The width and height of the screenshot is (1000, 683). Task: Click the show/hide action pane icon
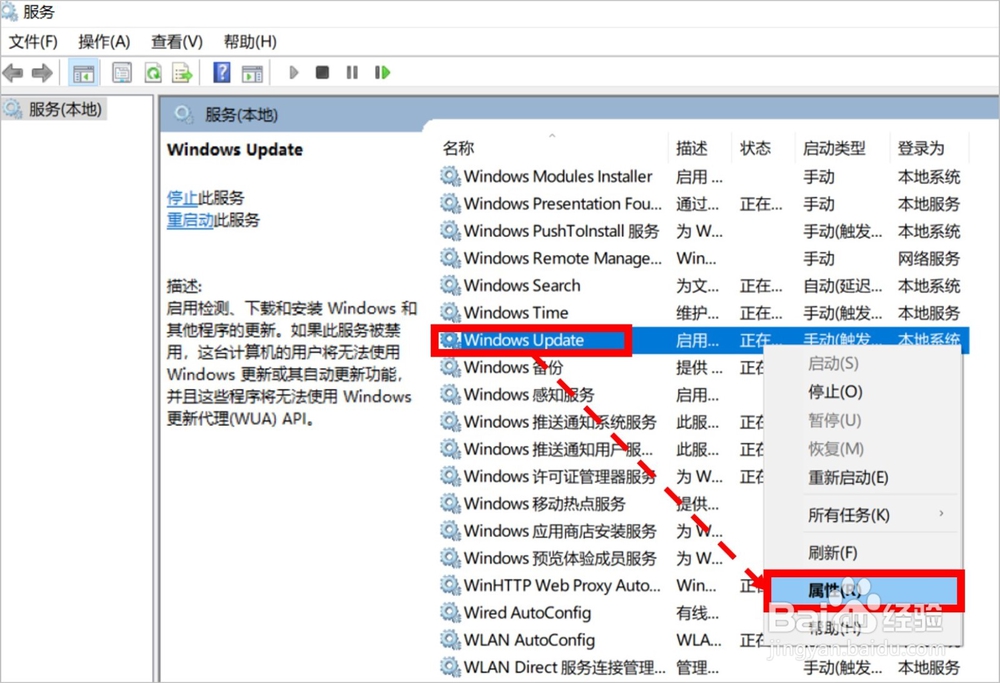click(x=253, y=73)
